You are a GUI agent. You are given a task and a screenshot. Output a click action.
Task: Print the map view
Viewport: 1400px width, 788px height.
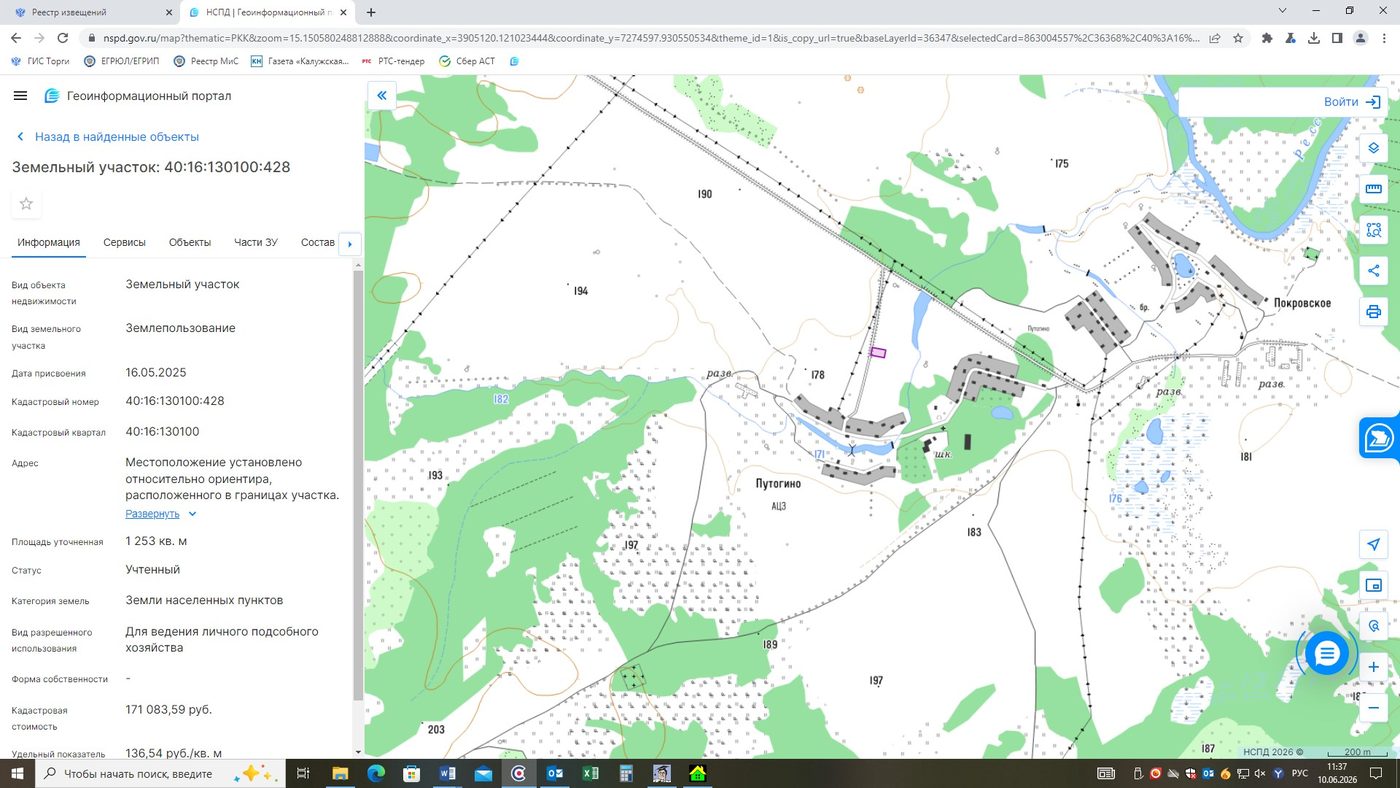click(1373, 312)
